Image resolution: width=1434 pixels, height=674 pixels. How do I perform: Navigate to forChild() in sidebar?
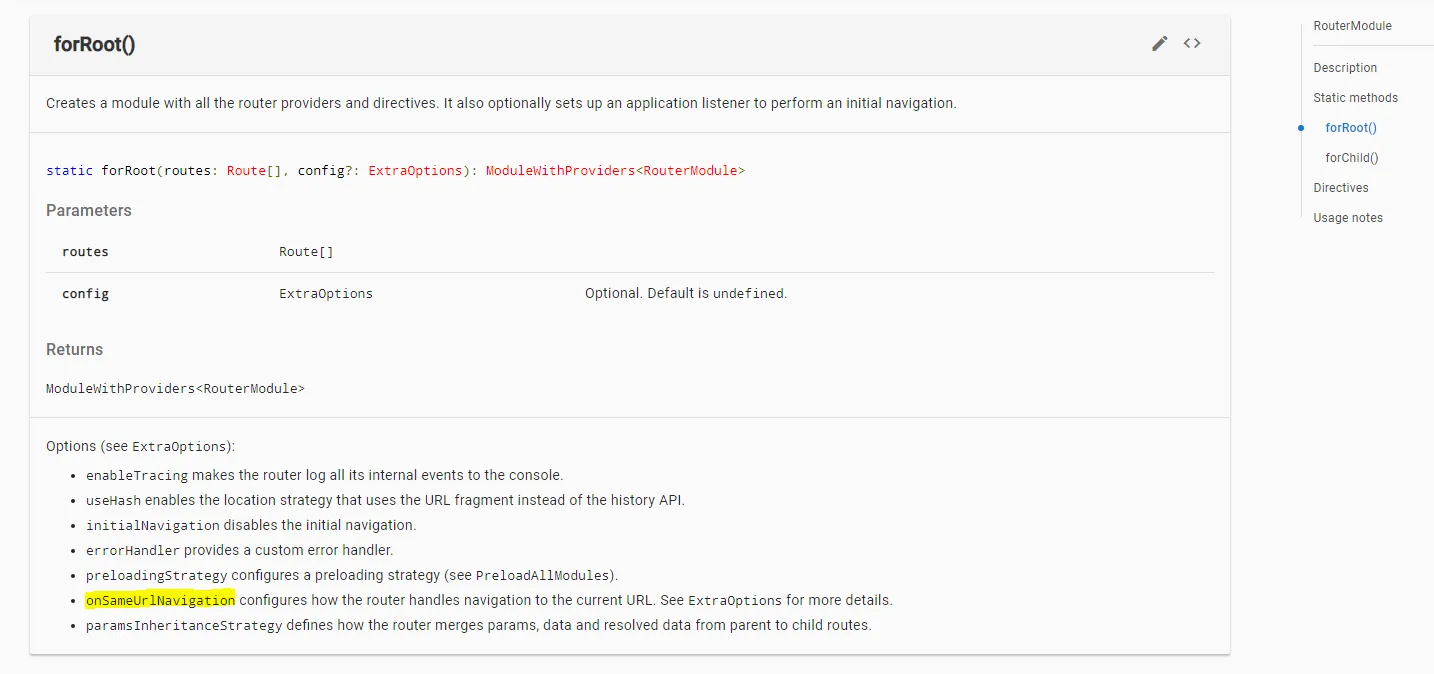point(1352,158)
